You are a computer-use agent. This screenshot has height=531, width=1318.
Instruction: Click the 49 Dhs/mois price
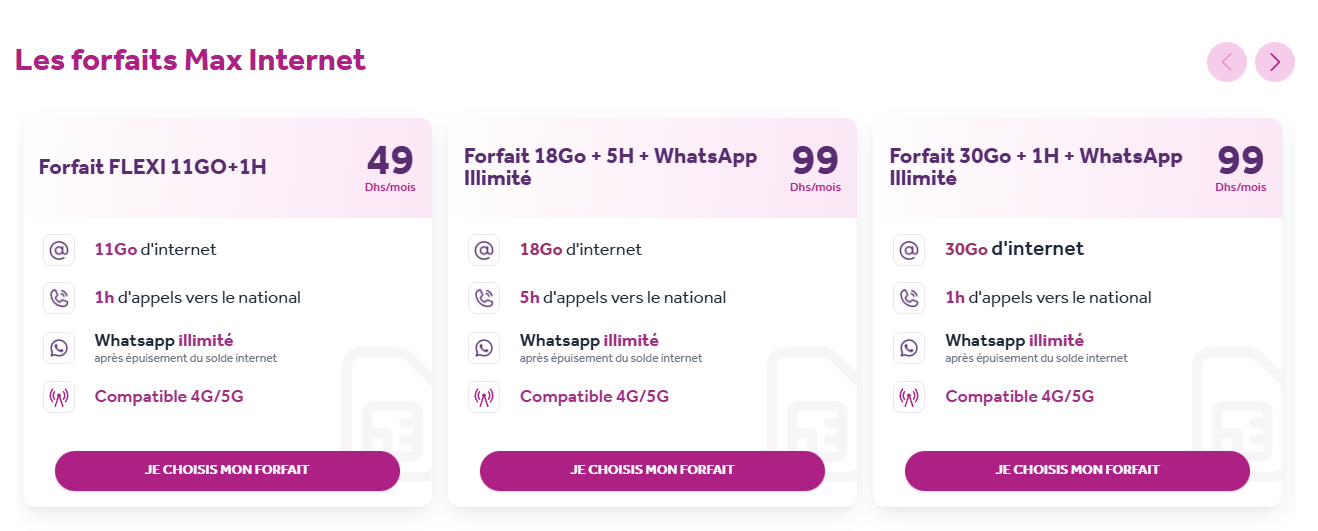click(x=390, y=167)
